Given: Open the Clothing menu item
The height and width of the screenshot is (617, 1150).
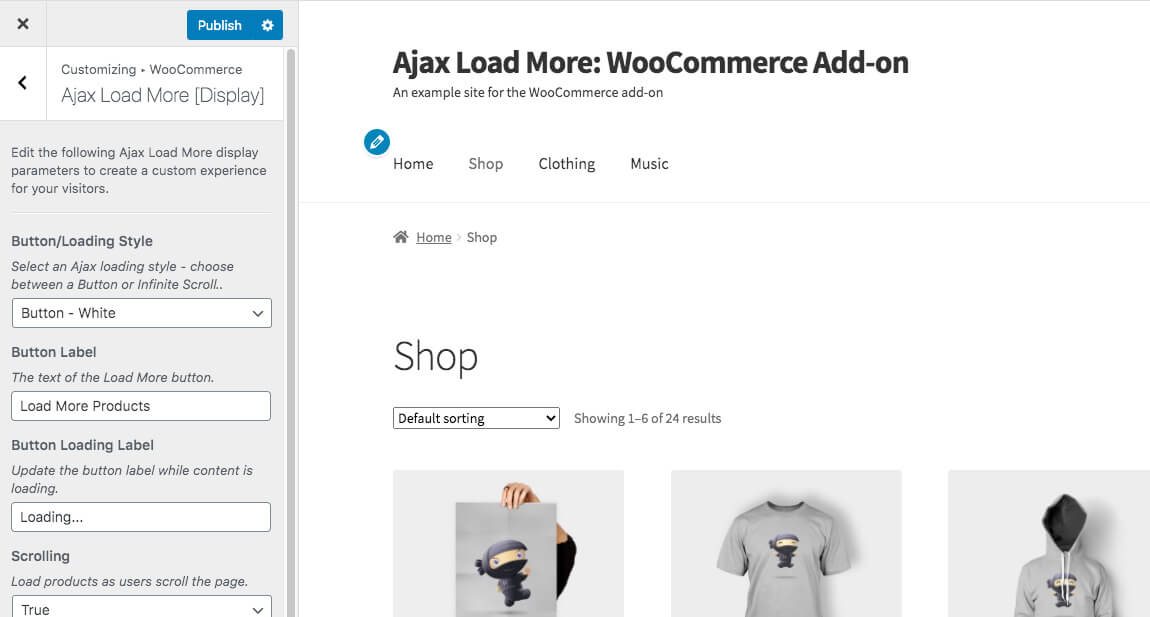Looking at the screenshot, I should click(567, 164).
